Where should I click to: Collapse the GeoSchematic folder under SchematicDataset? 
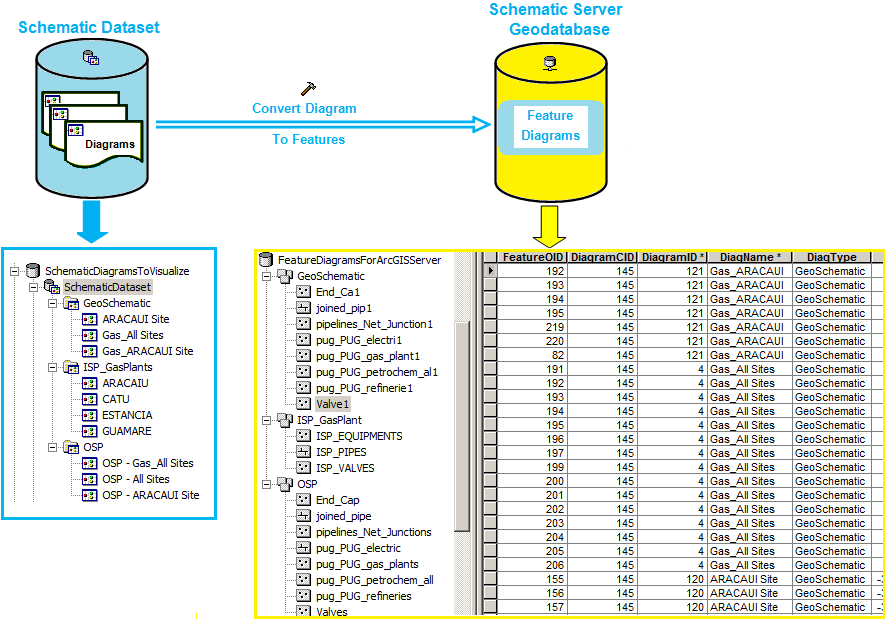pyautogui.click(x=52, y=303)
